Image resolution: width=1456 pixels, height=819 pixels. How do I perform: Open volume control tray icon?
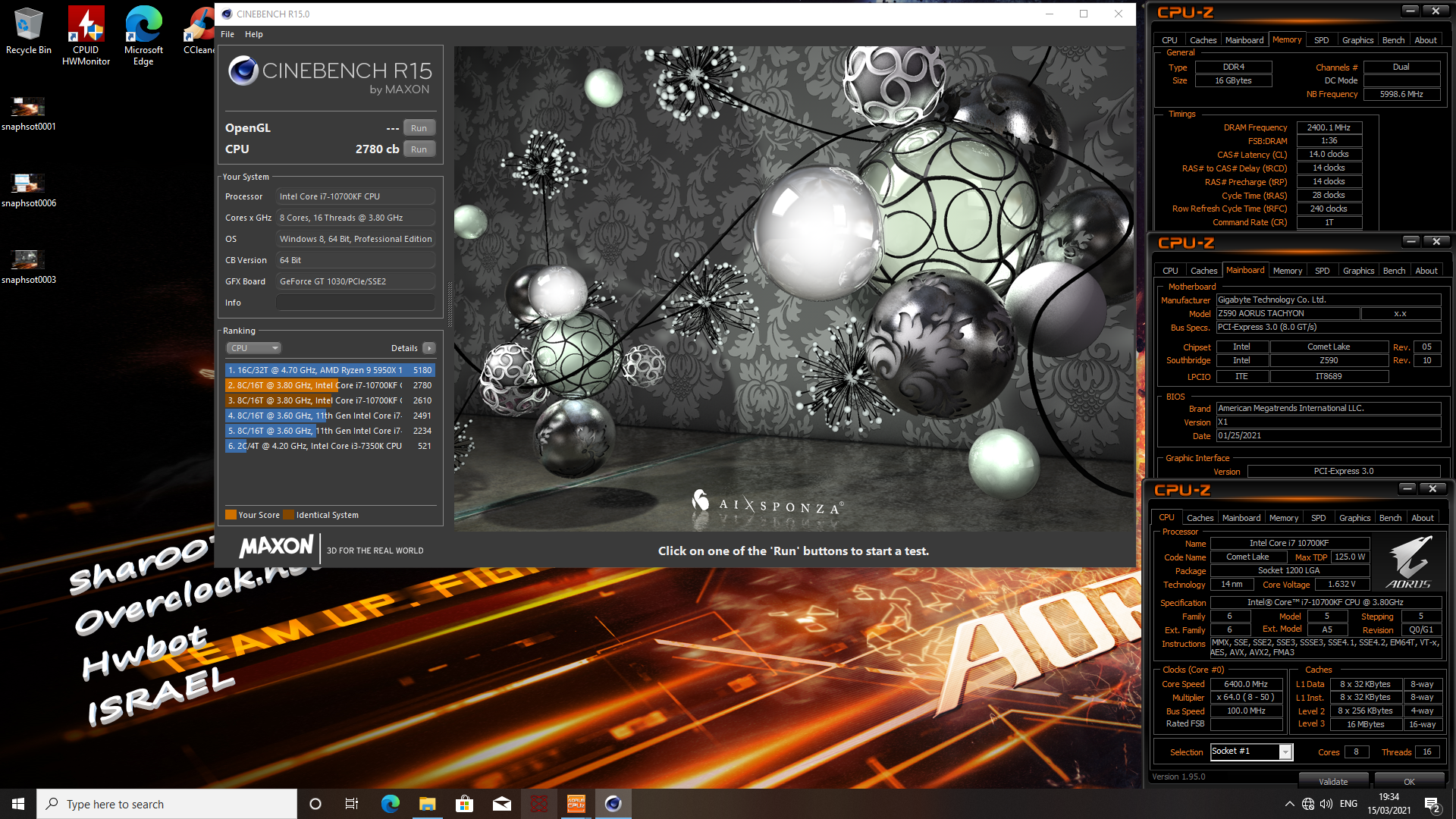pos(1326,804)
